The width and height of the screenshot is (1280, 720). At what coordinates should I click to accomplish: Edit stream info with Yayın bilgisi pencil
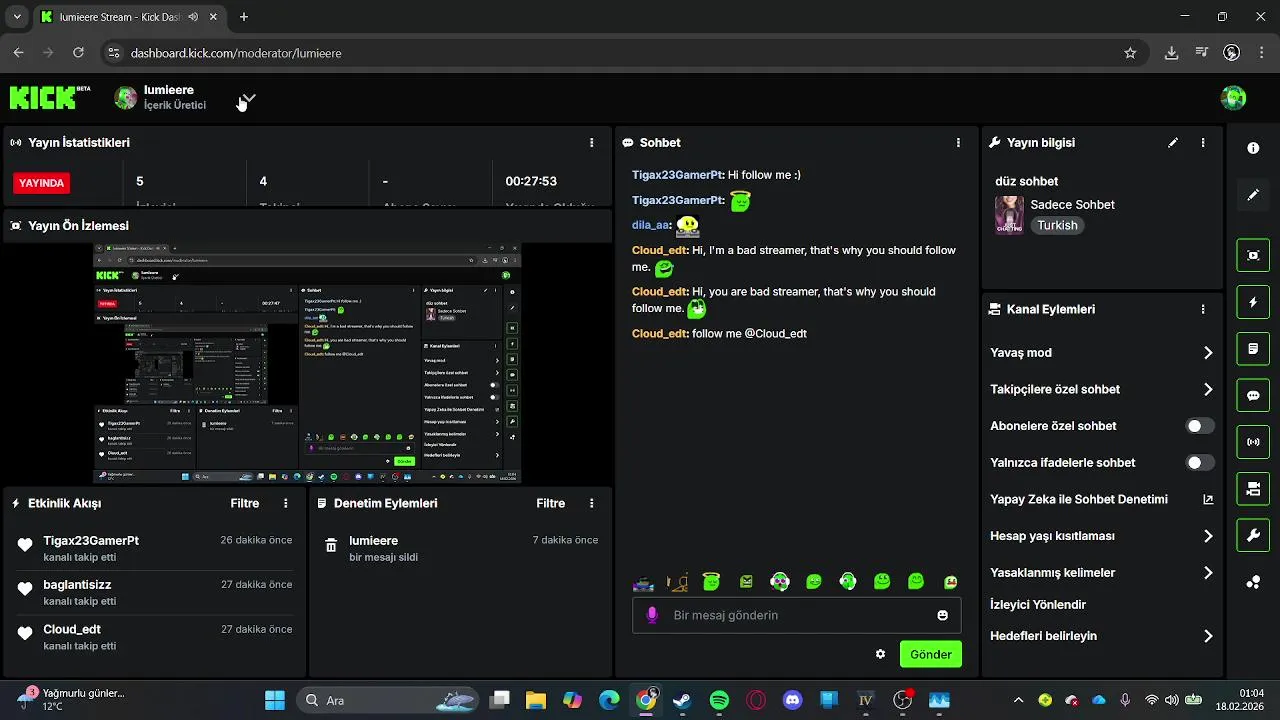pyautogui.click(x=1173, y=143)
